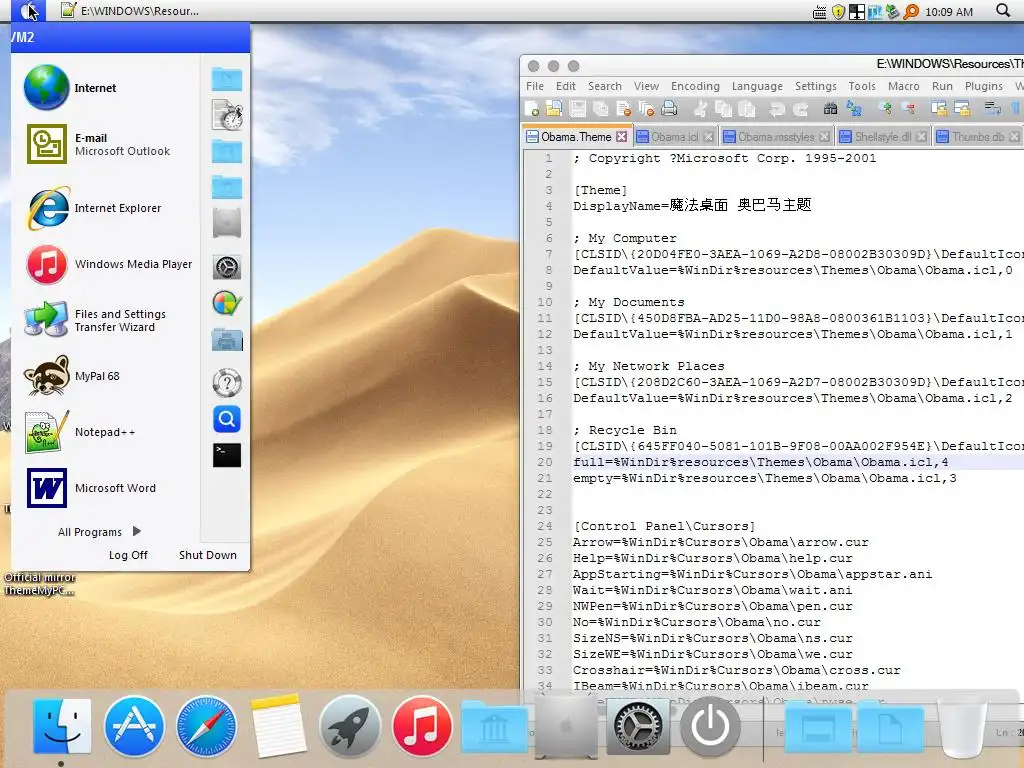Open the Run menu
1024x768 pixels.
pos(942,86)
